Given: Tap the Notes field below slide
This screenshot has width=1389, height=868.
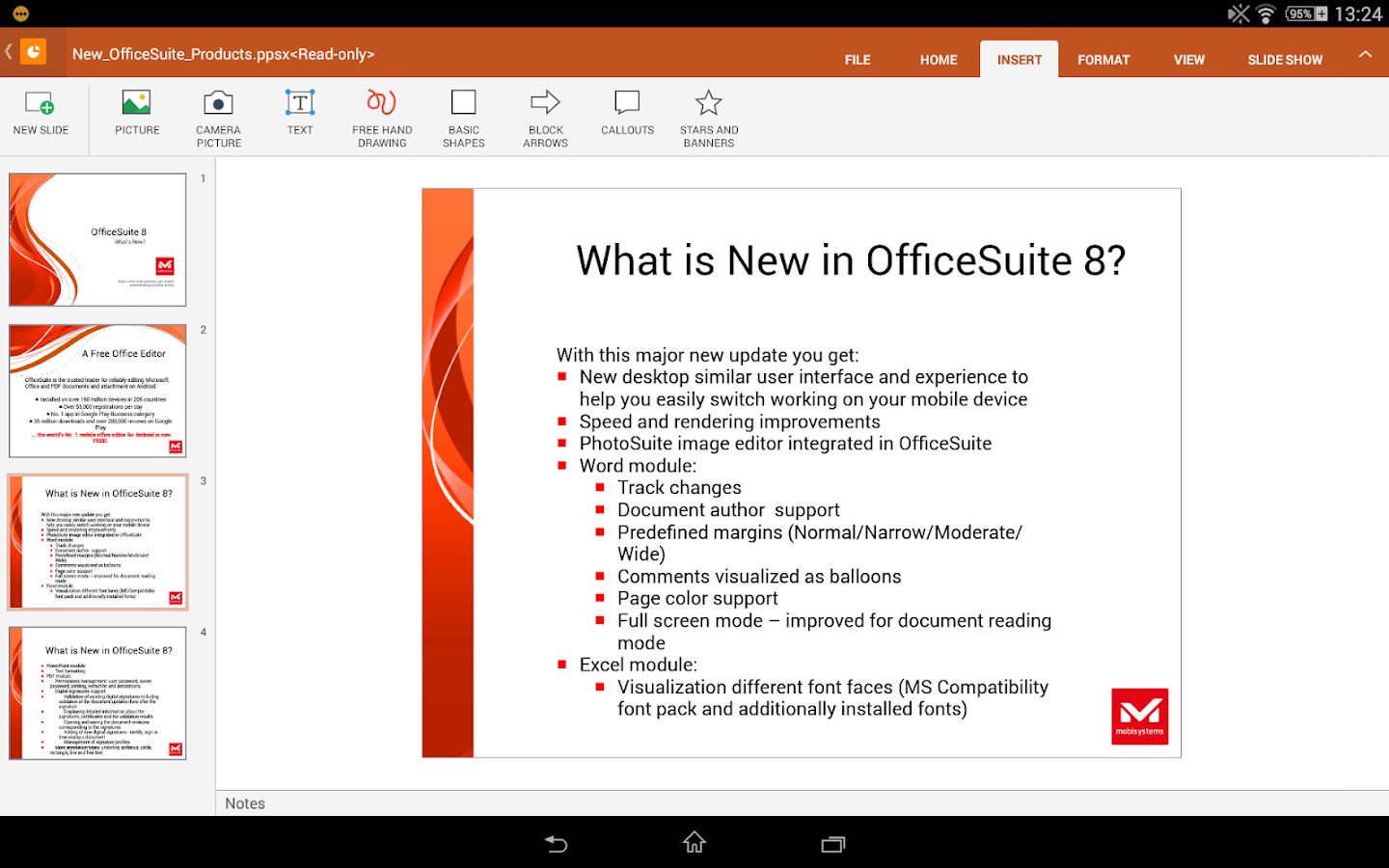Looking at the screenshot, I should tap(801, 803).
